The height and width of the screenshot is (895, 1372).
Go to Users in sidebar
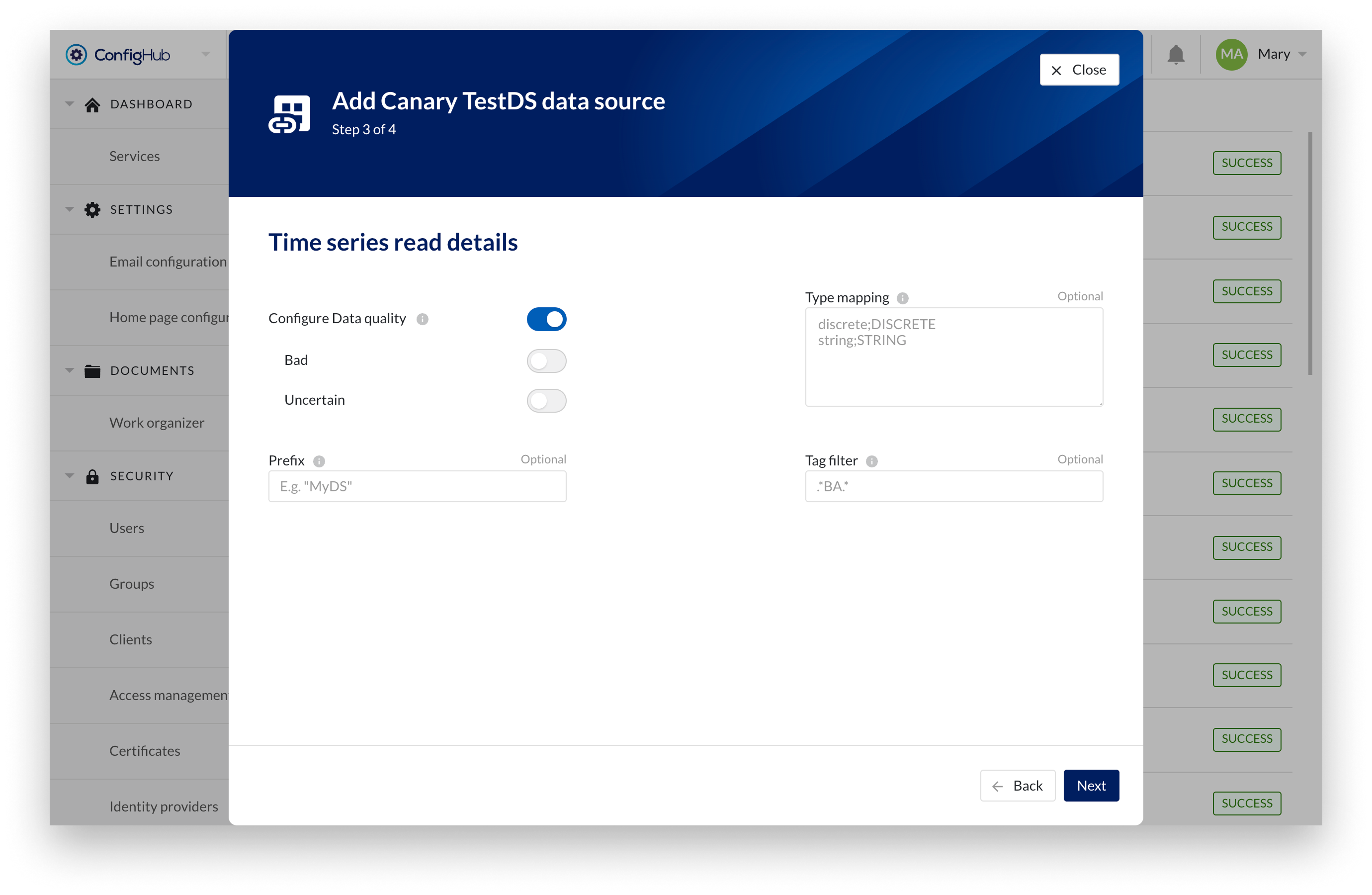coord(127,528)
